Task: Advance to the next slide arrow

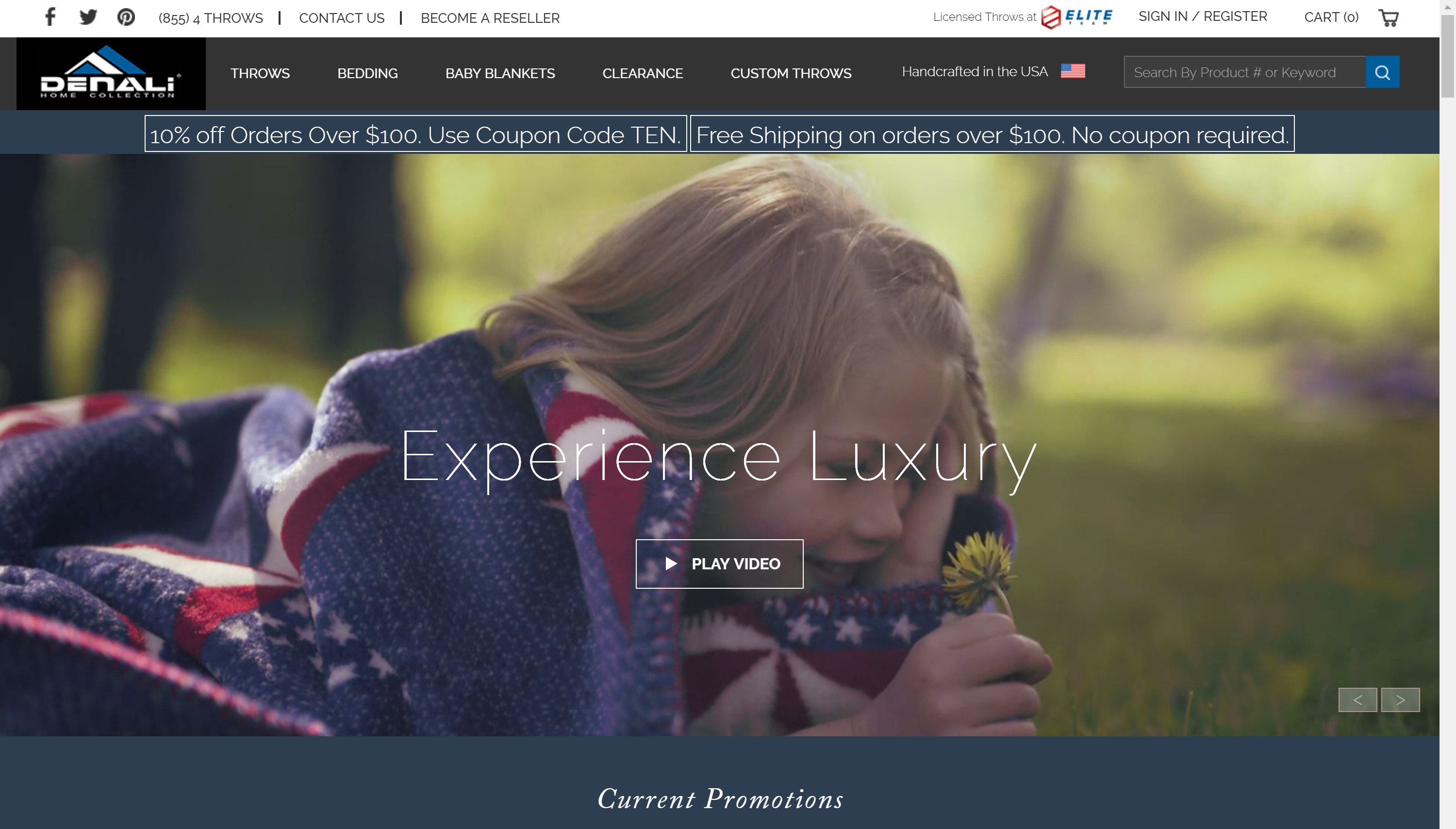Action: click(1400, 700)
